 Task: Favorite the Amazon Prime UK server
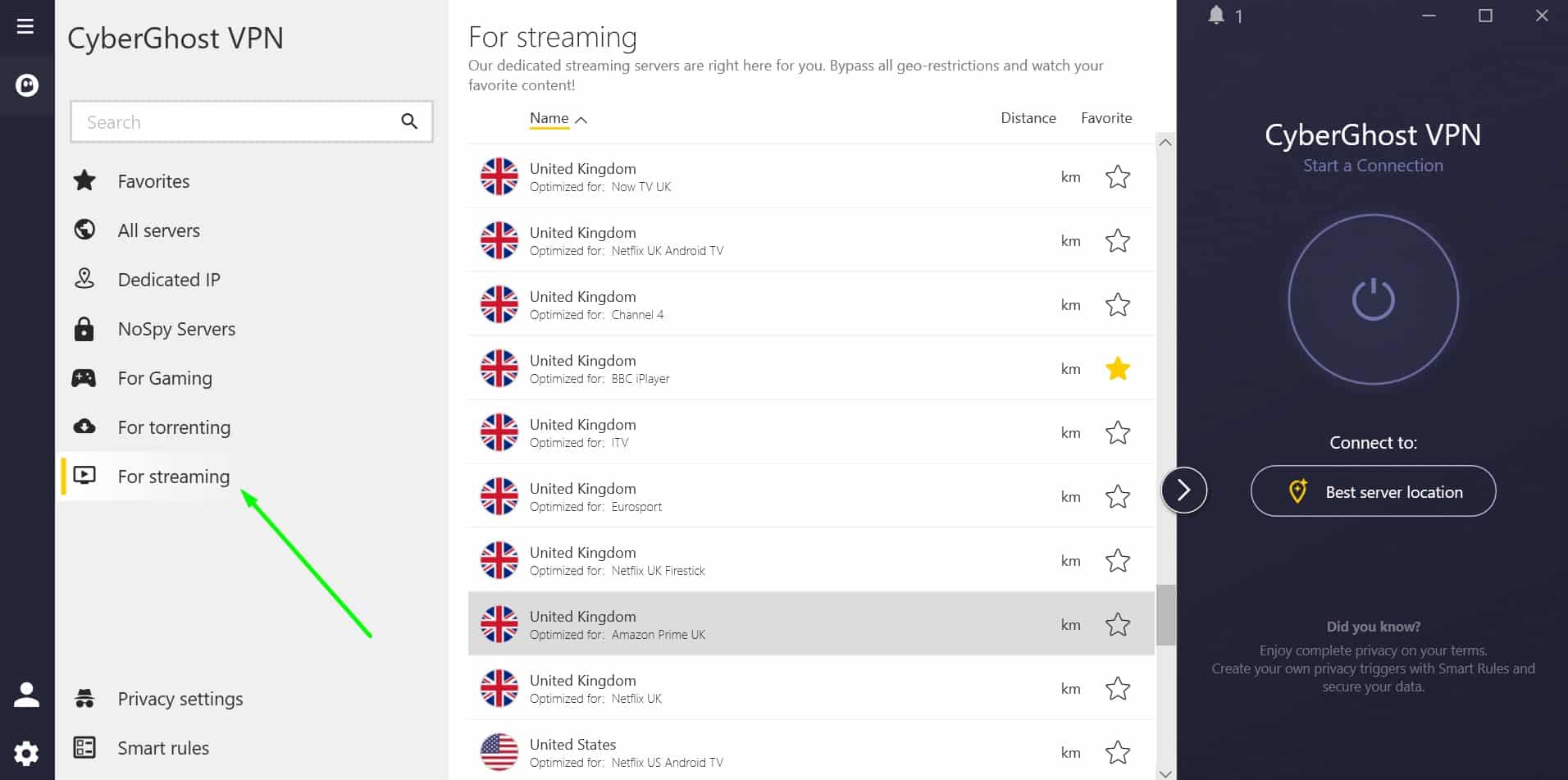[1118, 625]
